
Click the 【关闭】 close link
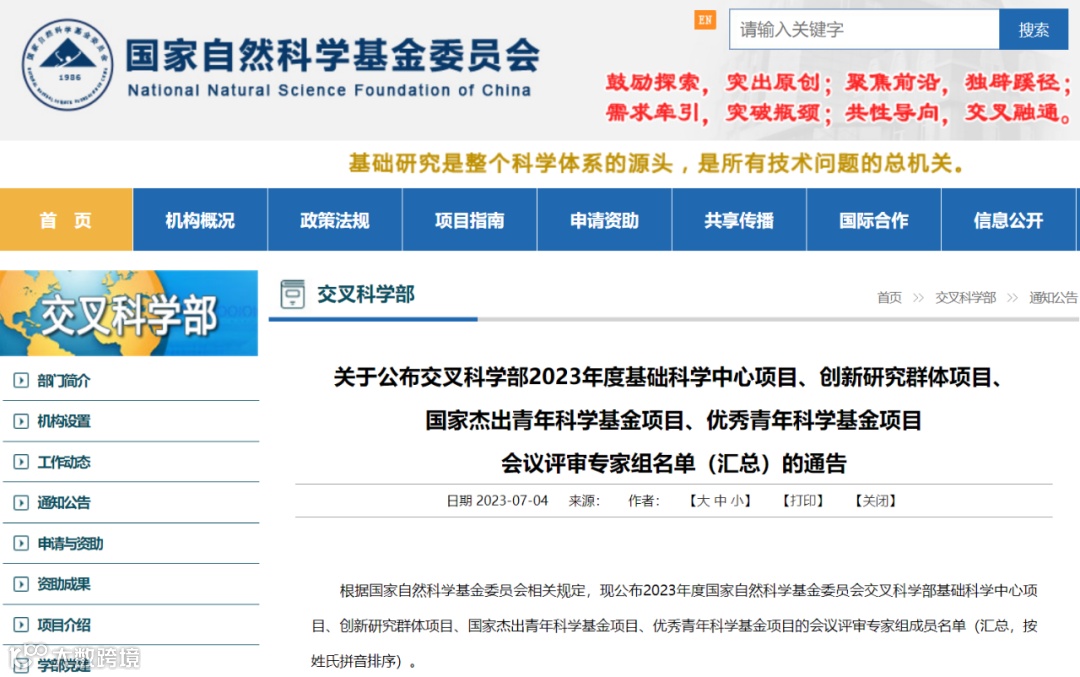pos(875,501)
